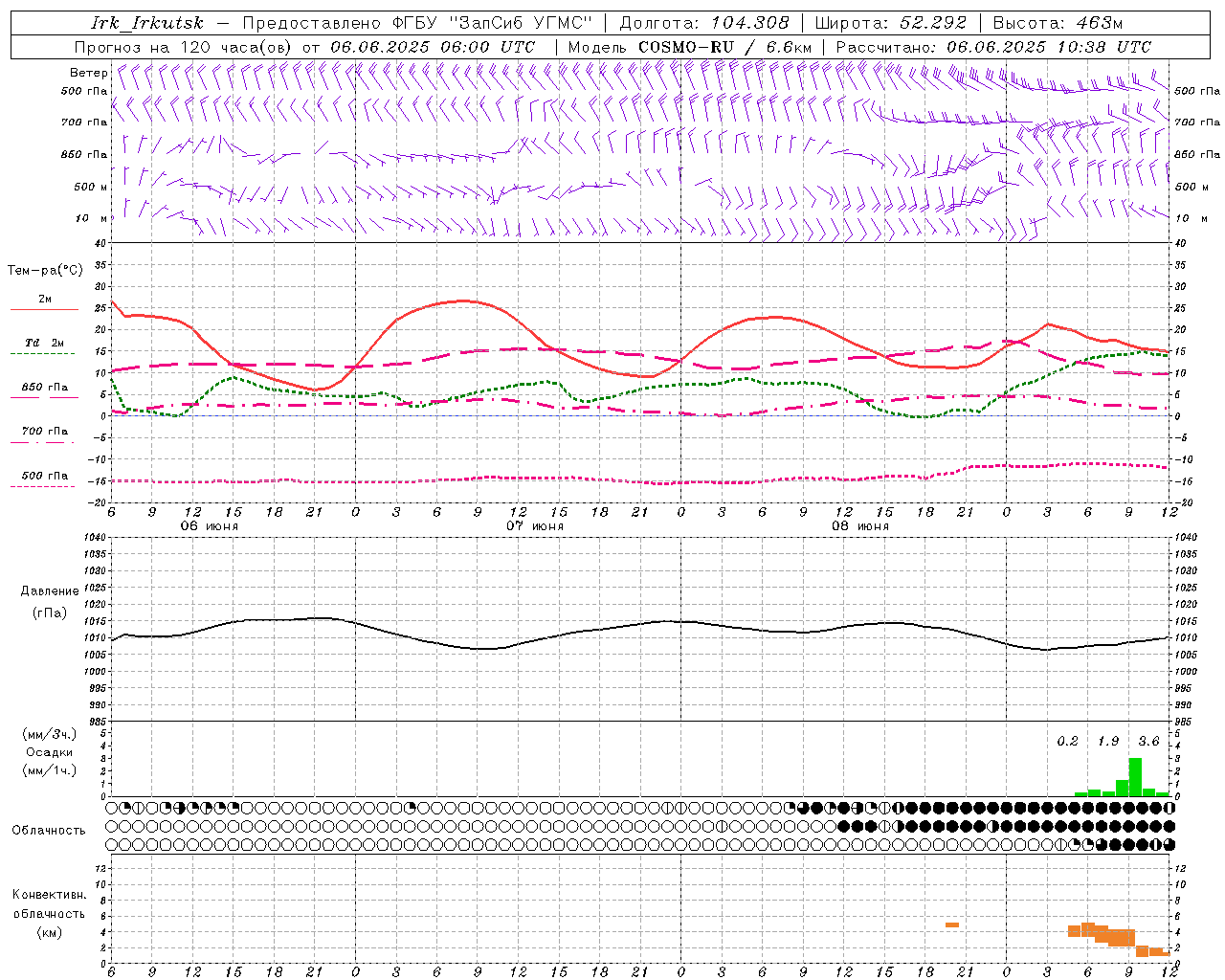The width and height of the screenshot is (1225, 980).
Task: Select the 'Предоставлено ФГБУ "ЗапСиб УГМС"' text
Action: 418,23
